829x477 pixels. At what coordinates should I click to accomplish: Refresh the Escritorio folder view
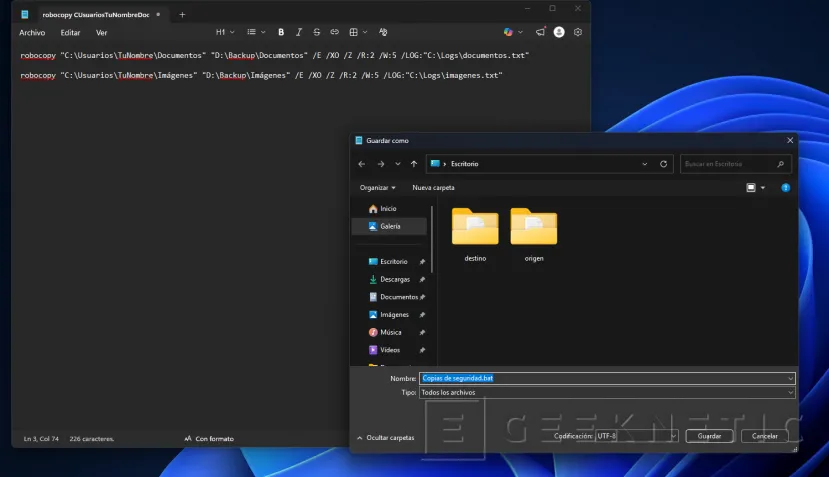point(664,164)
